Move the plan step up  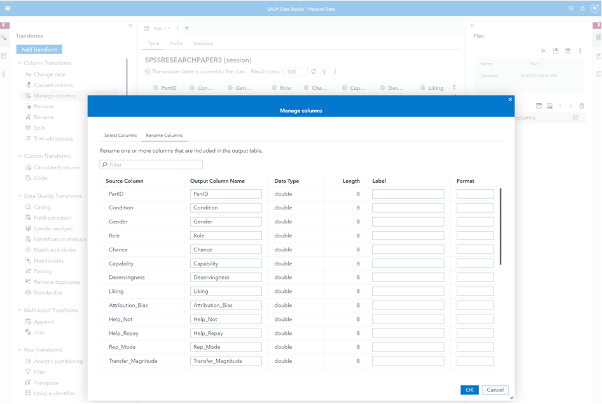tap(560, 106)
